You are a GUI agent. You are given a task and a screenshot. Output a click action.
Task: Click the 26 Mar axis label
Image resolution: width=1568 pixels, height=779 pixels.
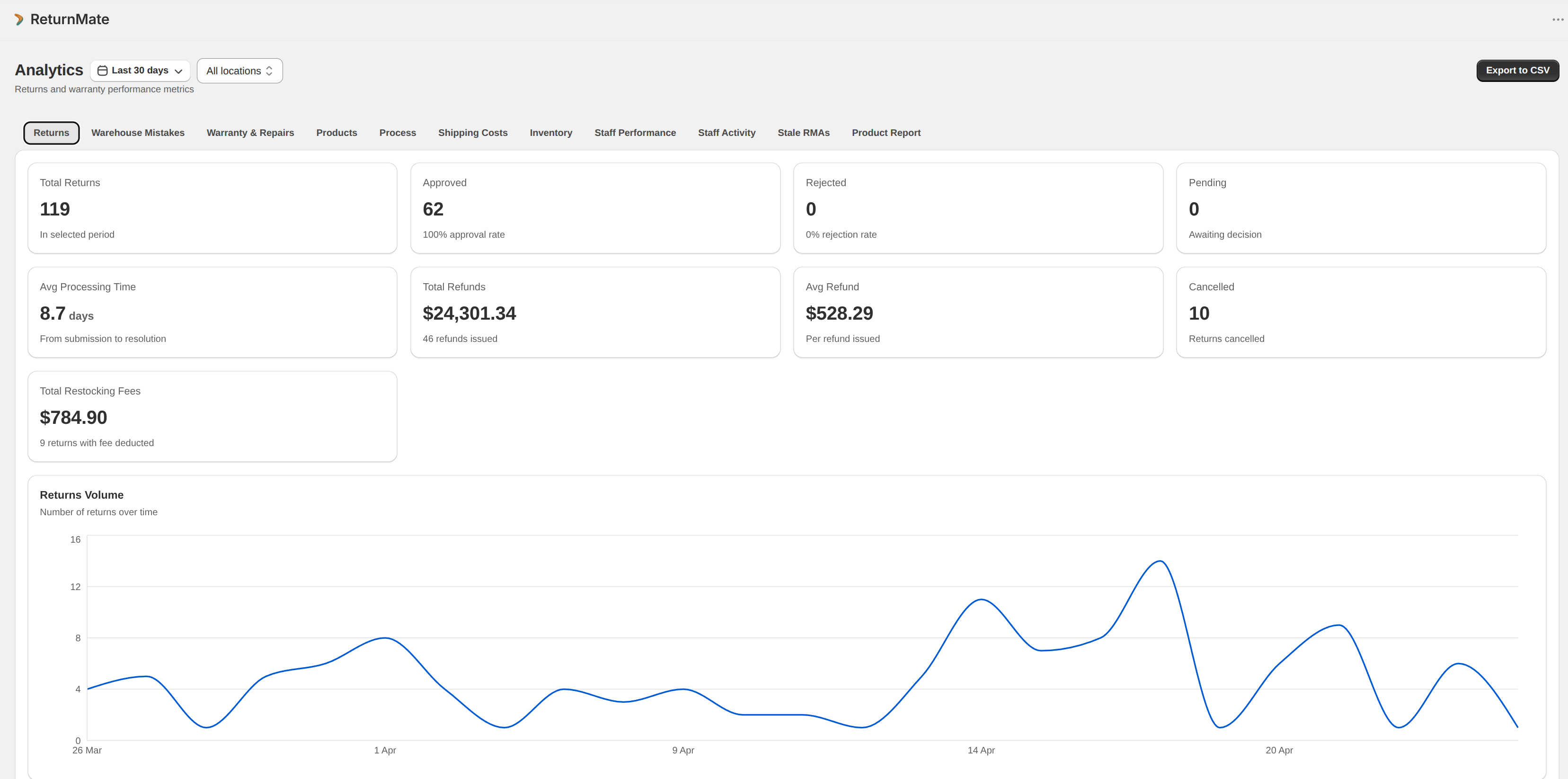click(x=87, y=751)
